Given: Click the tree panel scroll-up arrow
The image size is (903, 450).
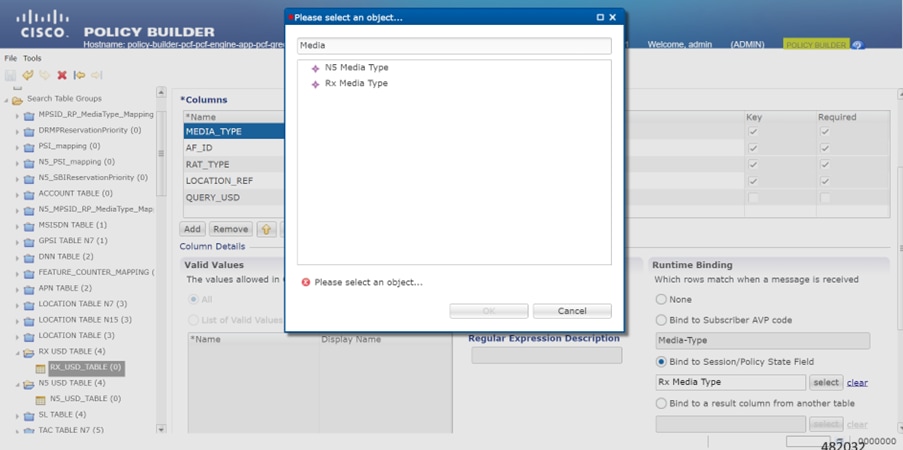Looking at the screenshot, I should point(161,92).
